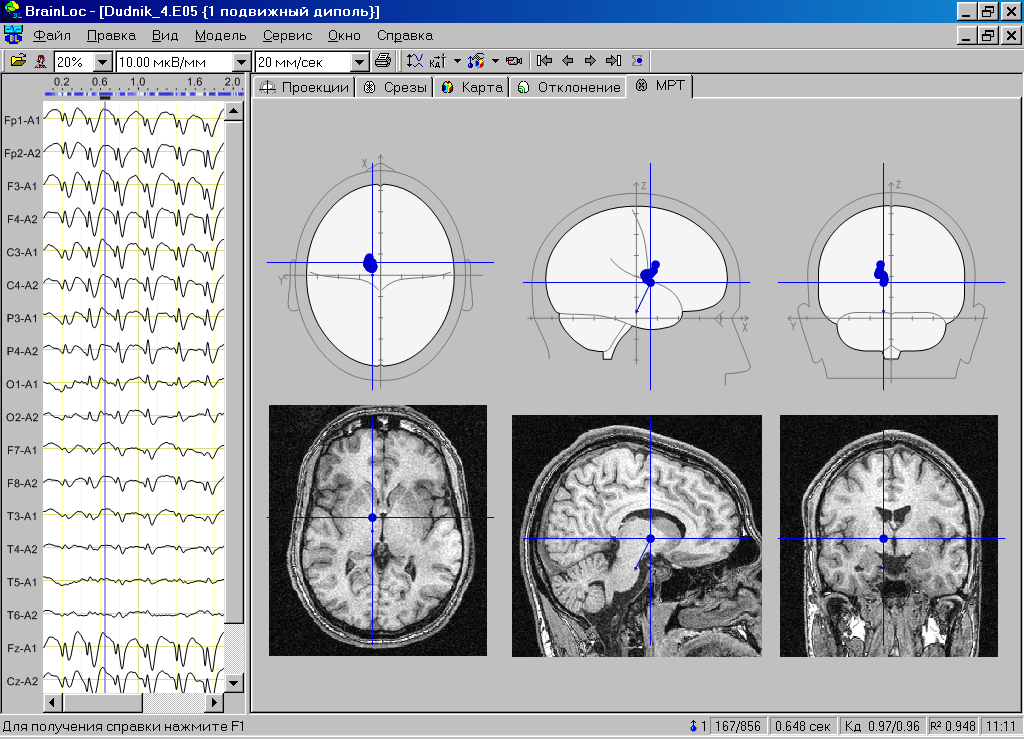
Task: Switch to the Карта tab
Action: 472,88
